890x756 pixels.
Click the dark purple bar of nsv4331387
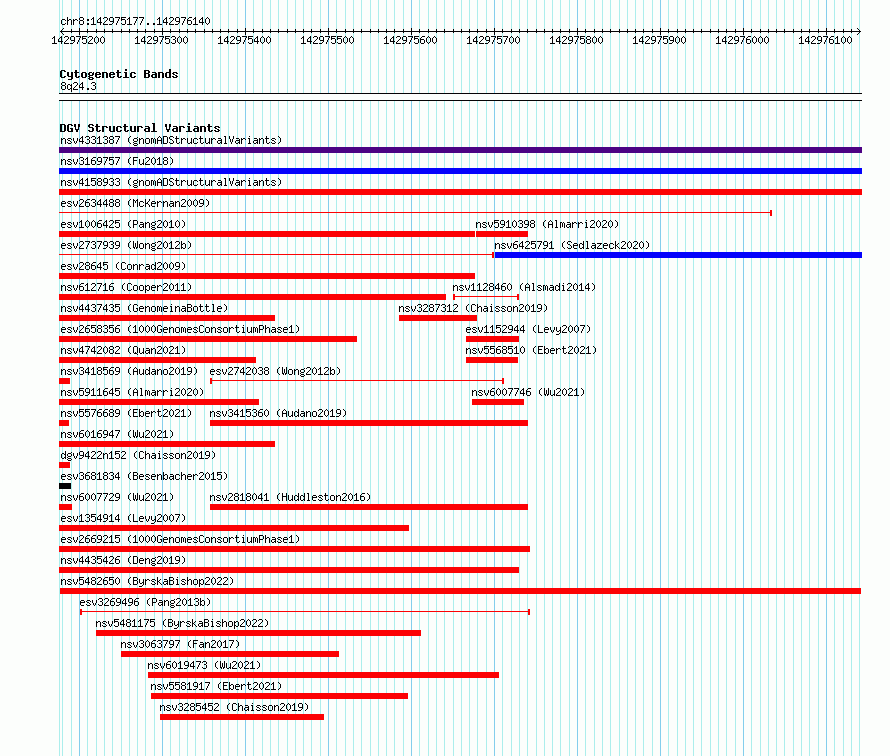click(x=460, y=150)
